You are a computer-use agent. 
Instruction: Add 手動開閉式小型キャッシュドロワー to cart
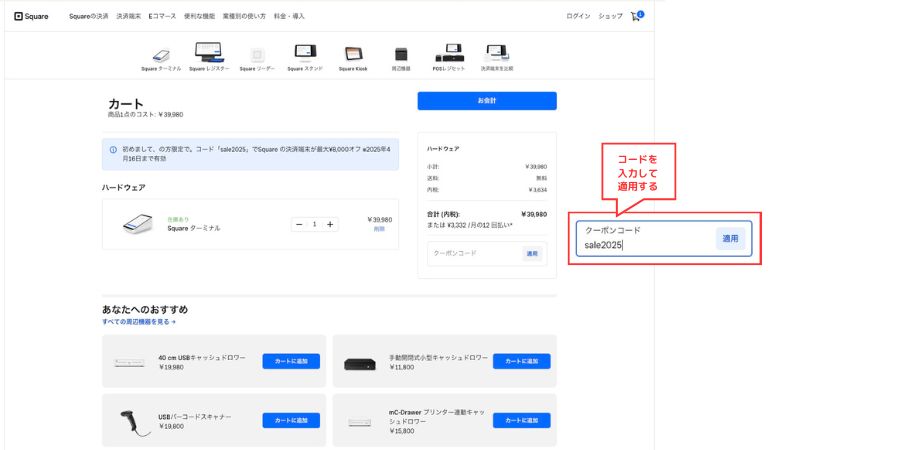(521, 362)
